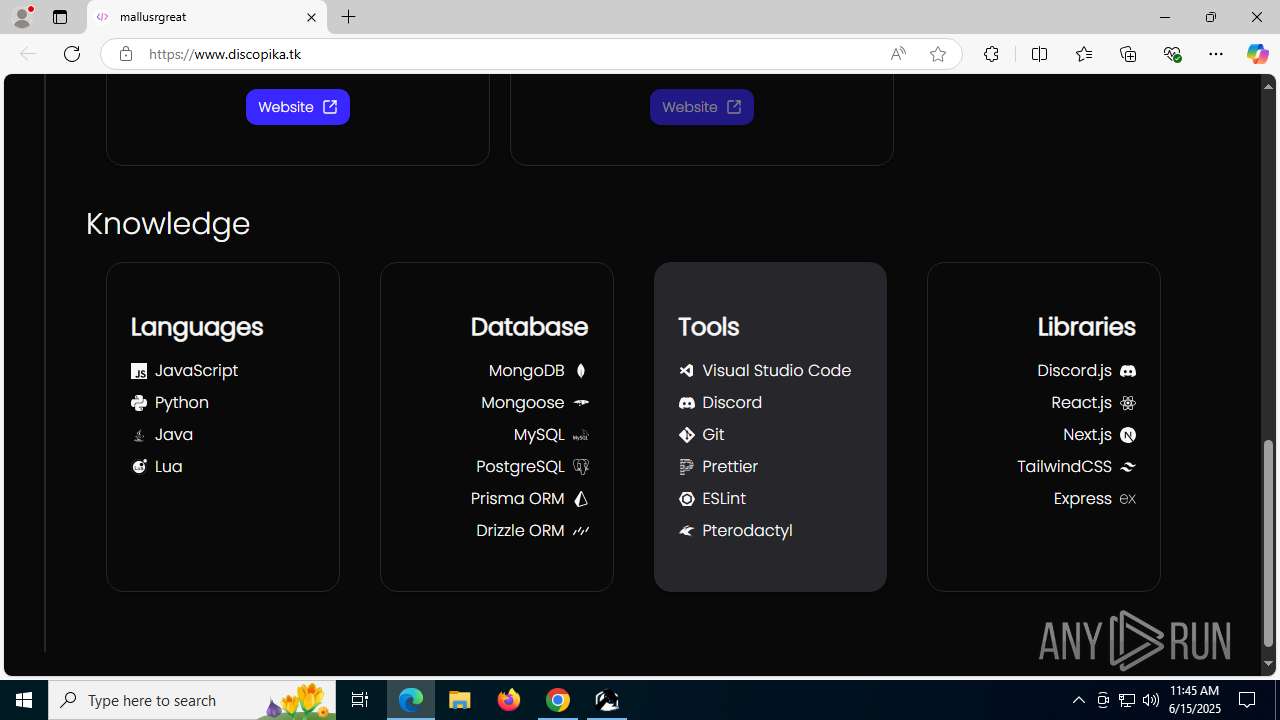This screenshot has height=720, width=1280.
Task: Add this page to favorites
Action: point(938,54)
